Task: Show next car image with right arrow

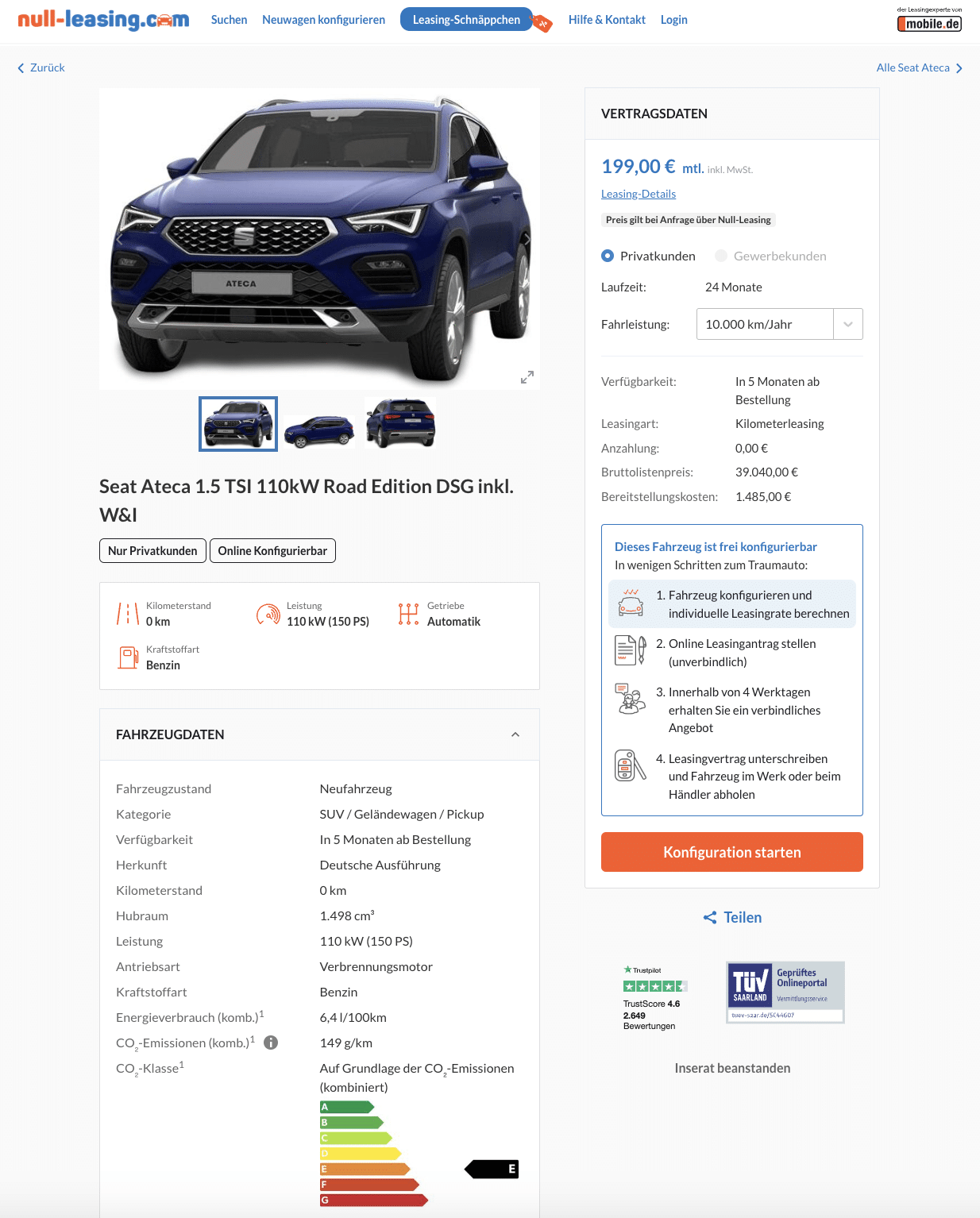Action: click(527, 239)
